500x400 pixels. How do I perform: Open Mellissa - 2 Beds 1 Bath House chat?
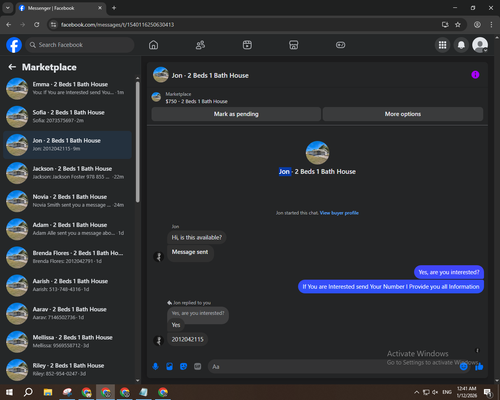click(x=67, y=342)
